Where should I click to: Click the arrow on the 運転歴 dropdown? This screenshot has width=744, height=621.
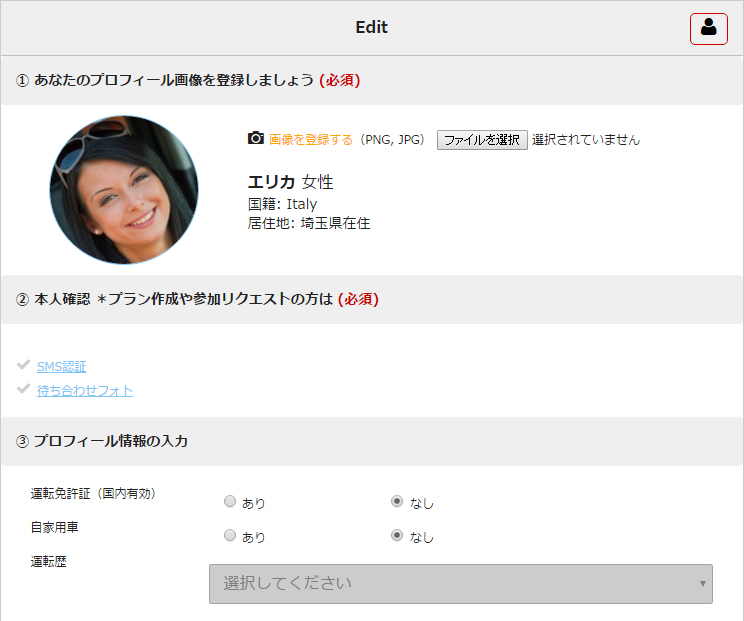pyautogui.click(x=703, y=583)
